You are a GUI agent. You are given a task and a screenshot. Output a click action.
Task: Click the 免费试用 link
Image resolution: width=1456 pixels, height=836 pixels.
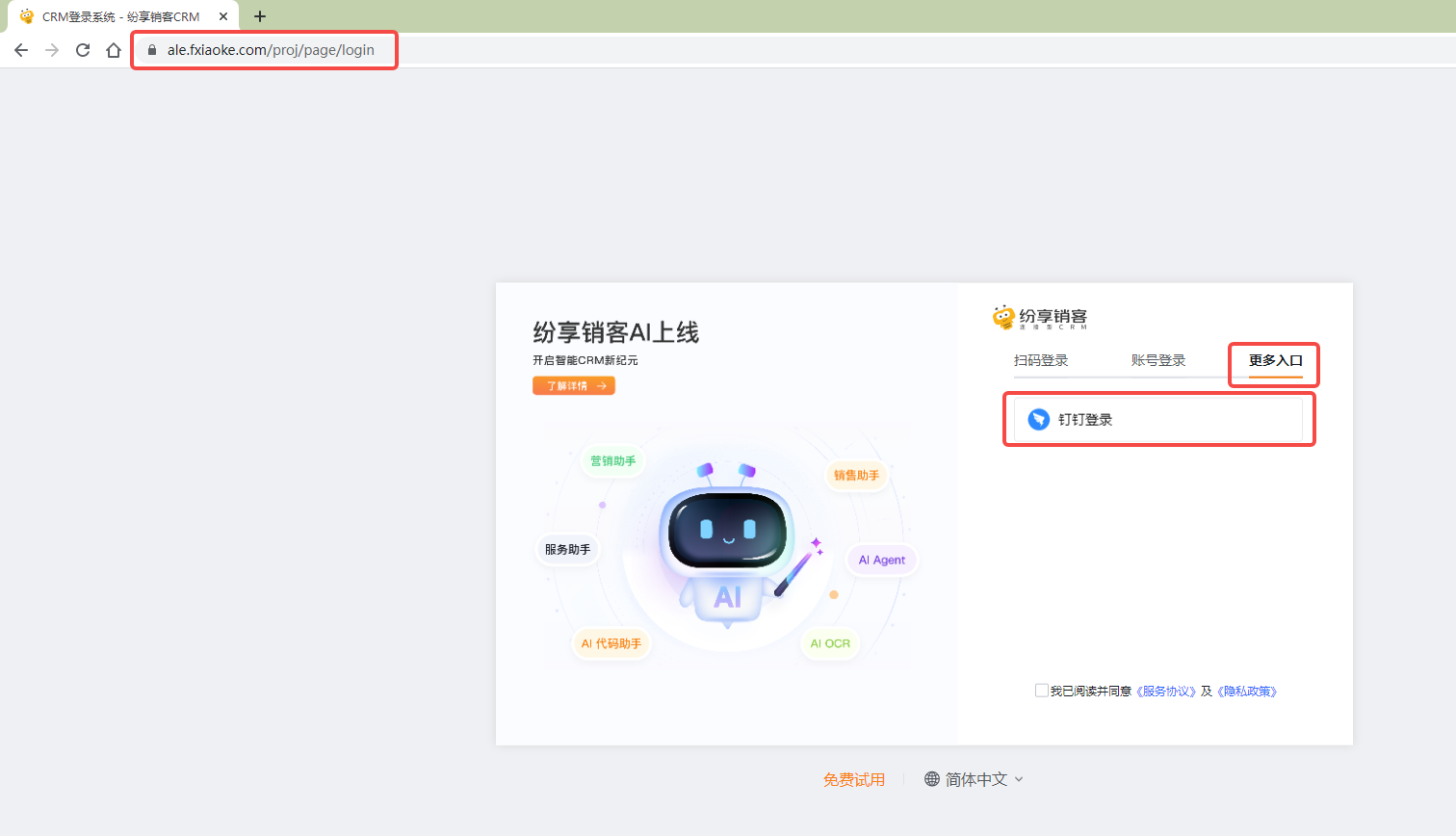[x=854, y=779]
